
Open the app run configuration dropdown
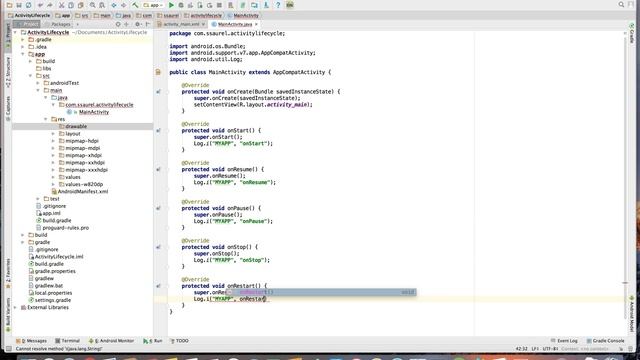153,5
